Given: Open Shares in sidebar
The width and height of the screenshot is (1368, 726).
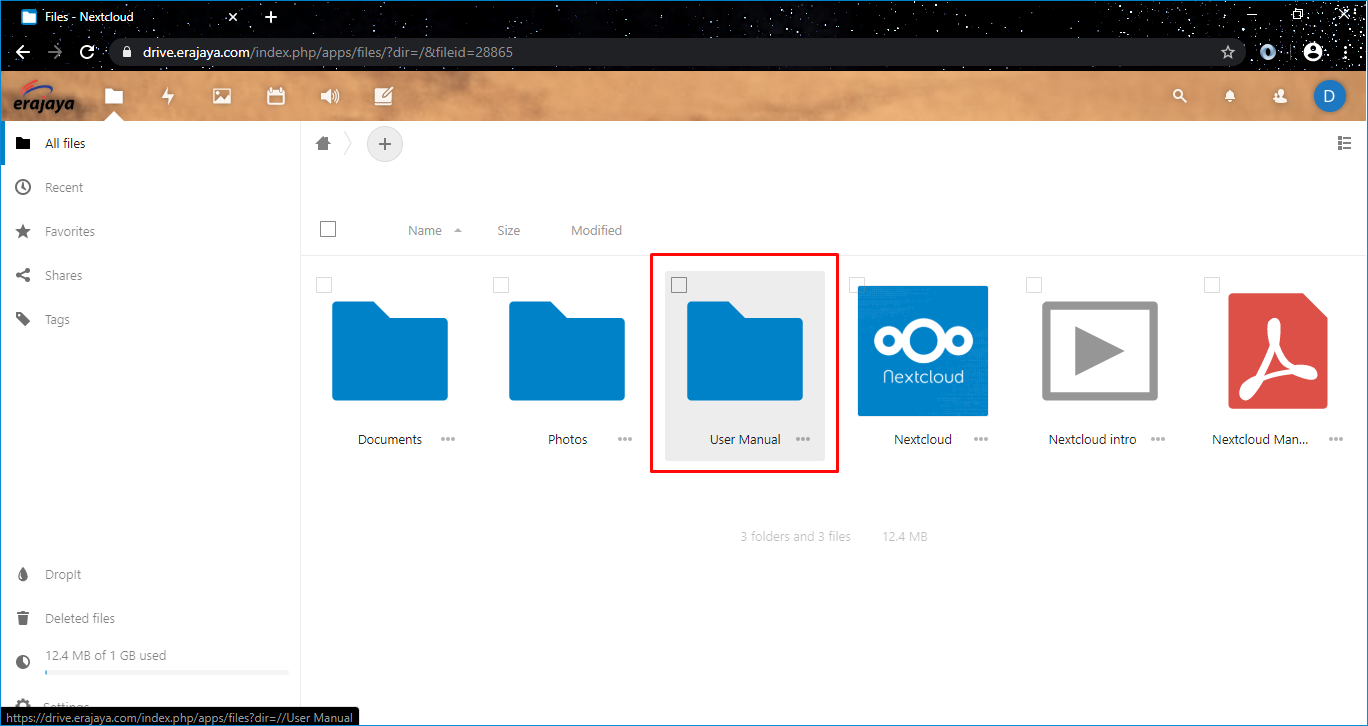Looking at the screenshot, I should click(x=150, y=275).
